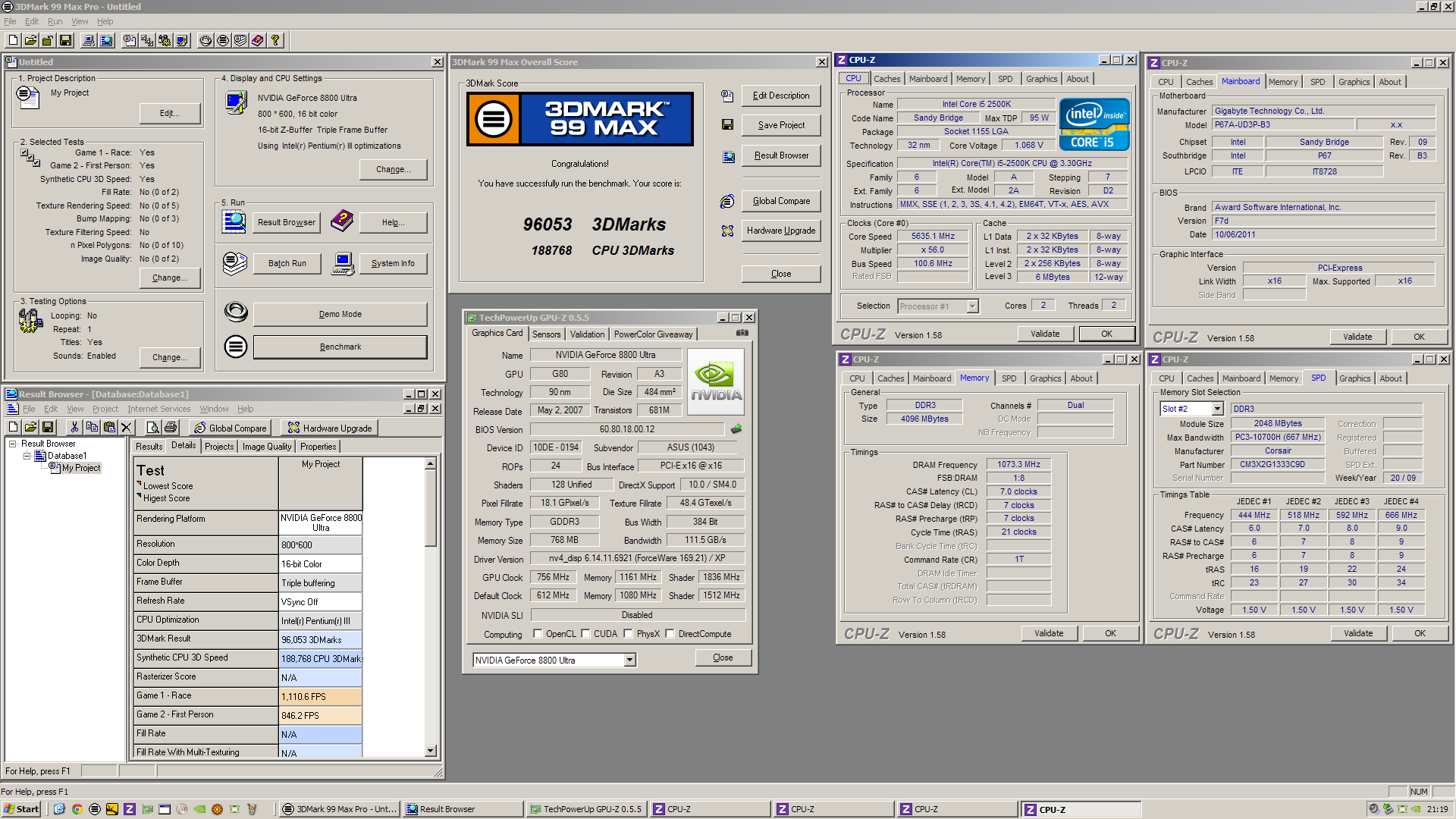Click Edit button in Project Description

[x=170, y=114]
